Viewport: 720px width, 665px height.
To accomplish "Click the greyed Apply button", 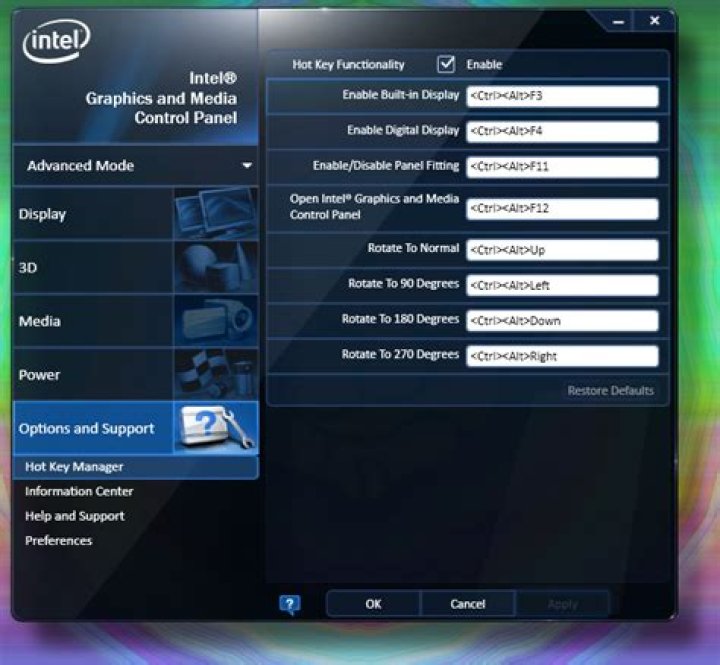I will click(562, 604).
